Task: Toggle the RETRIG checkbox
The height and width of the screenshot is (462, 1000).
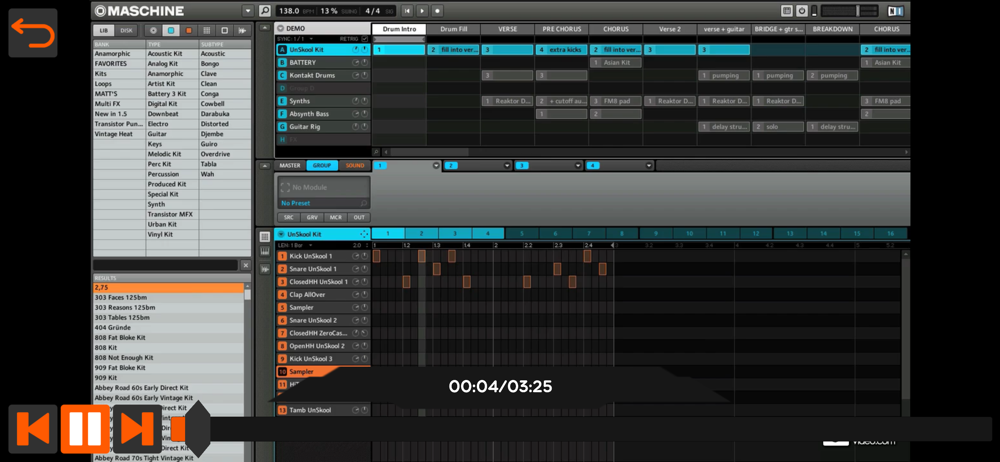Action: (x=364, y=39)
